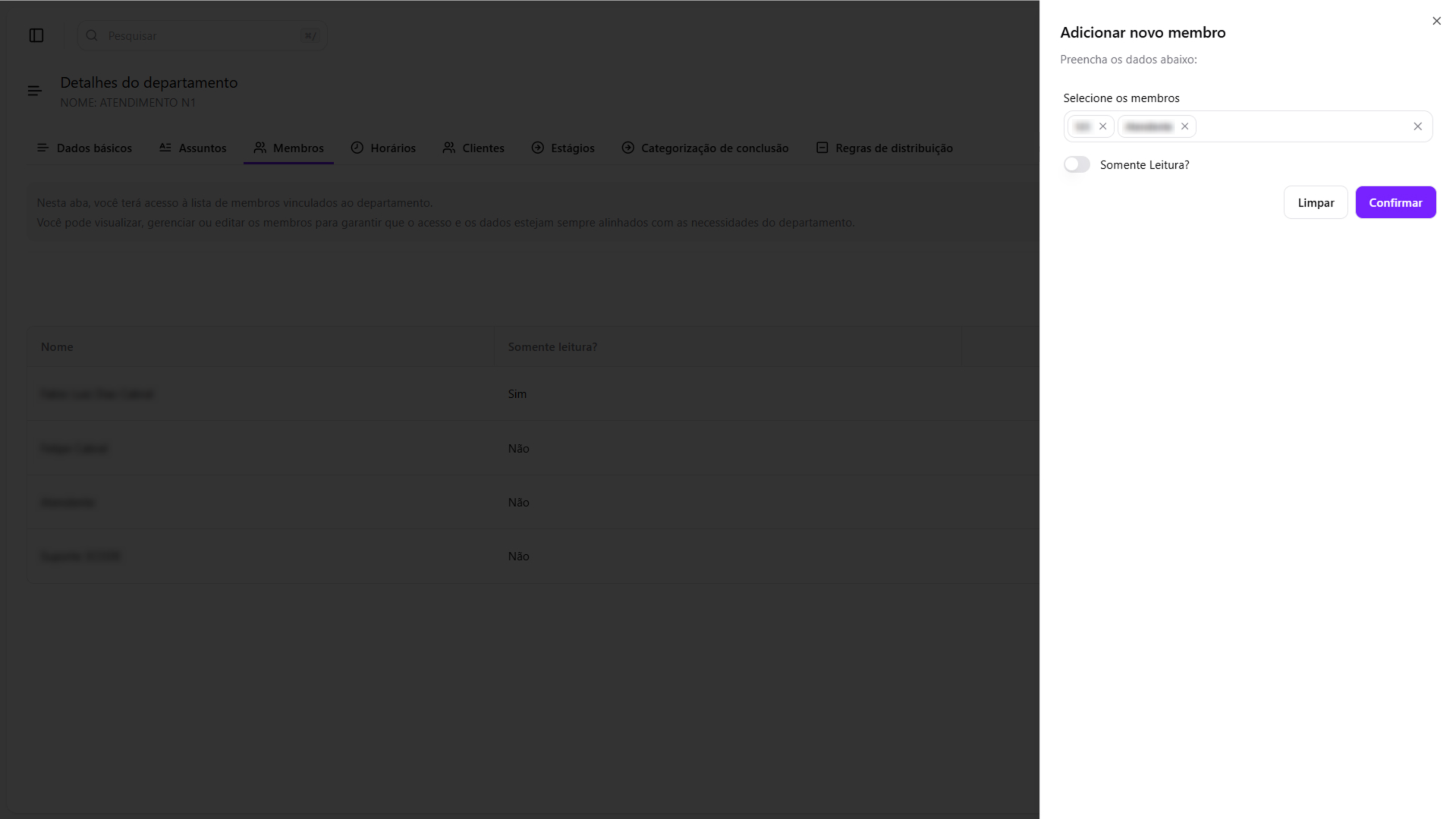Screen dimensions: 1456x819
Task: Click the Nome column header
Action: tap(57, 347)
